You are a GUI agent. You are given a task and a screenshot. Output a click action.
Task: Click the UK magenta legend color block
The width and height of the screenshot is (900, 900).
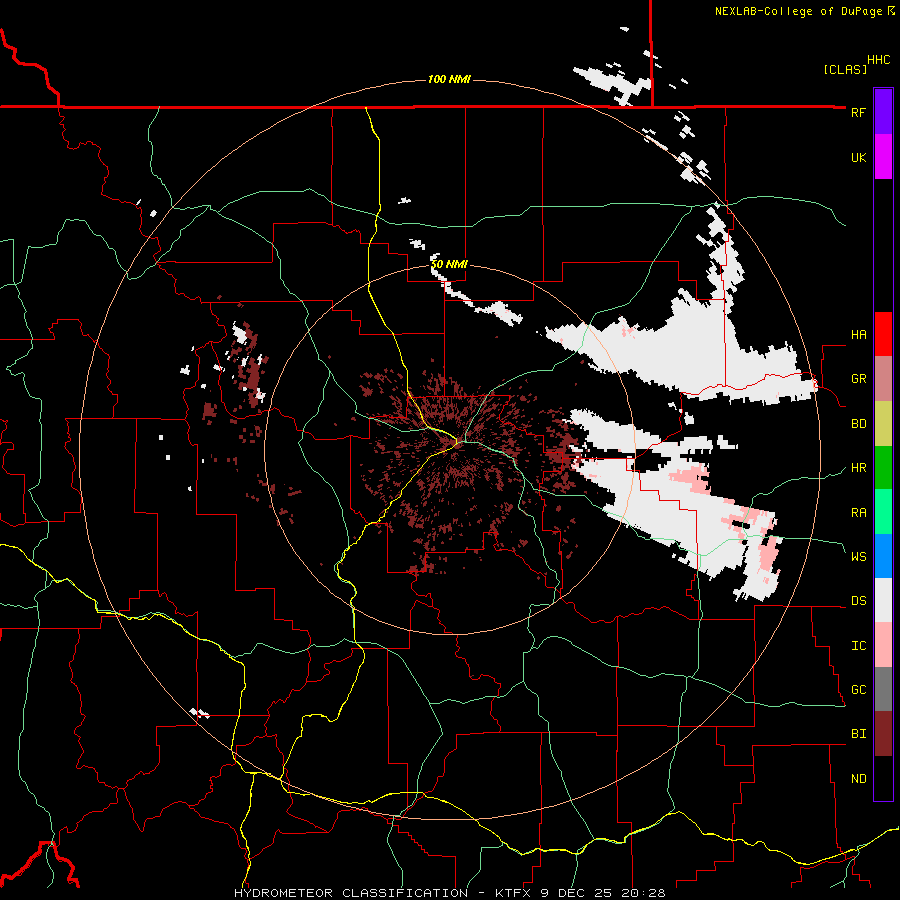tap(883, 157)
